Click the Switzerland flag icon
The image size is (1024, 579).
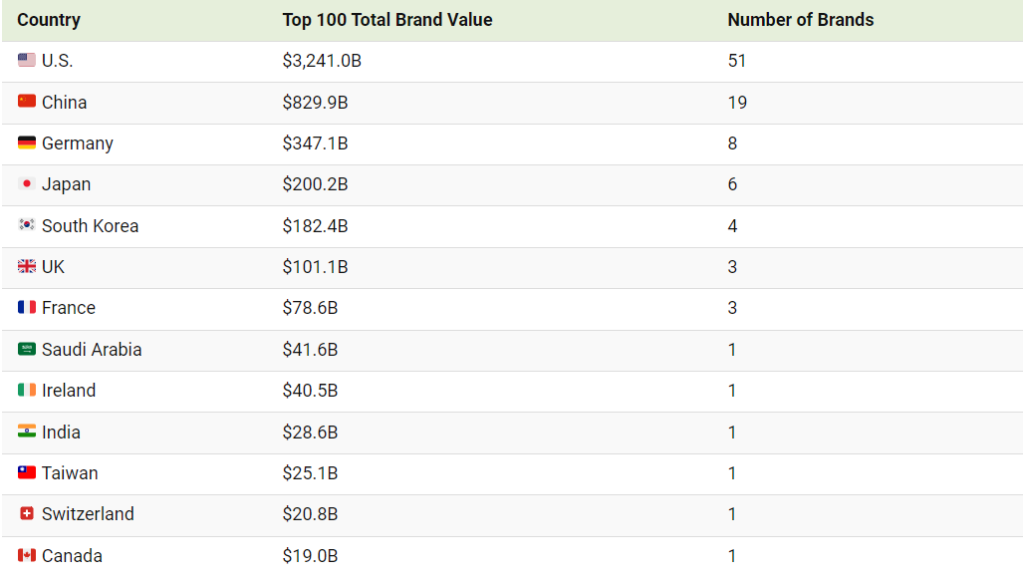tap(27, 514)
